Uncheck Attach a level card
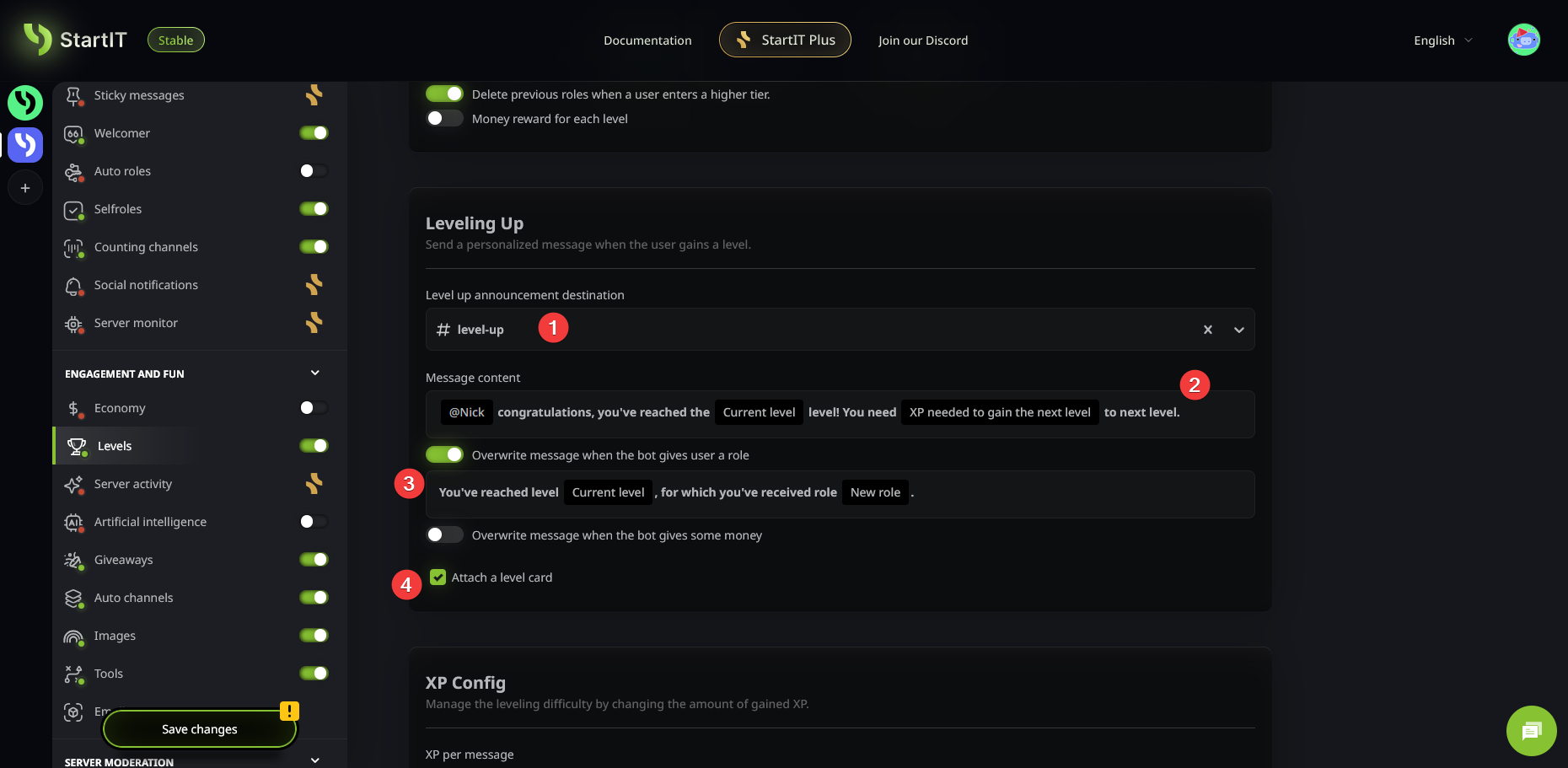The image size is (1568, 768). (x=438, y=577)
